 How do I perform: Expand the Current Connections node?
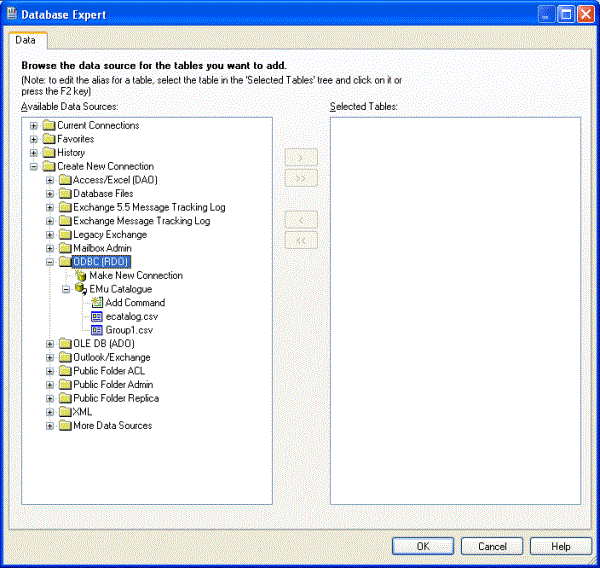[34, 126]
